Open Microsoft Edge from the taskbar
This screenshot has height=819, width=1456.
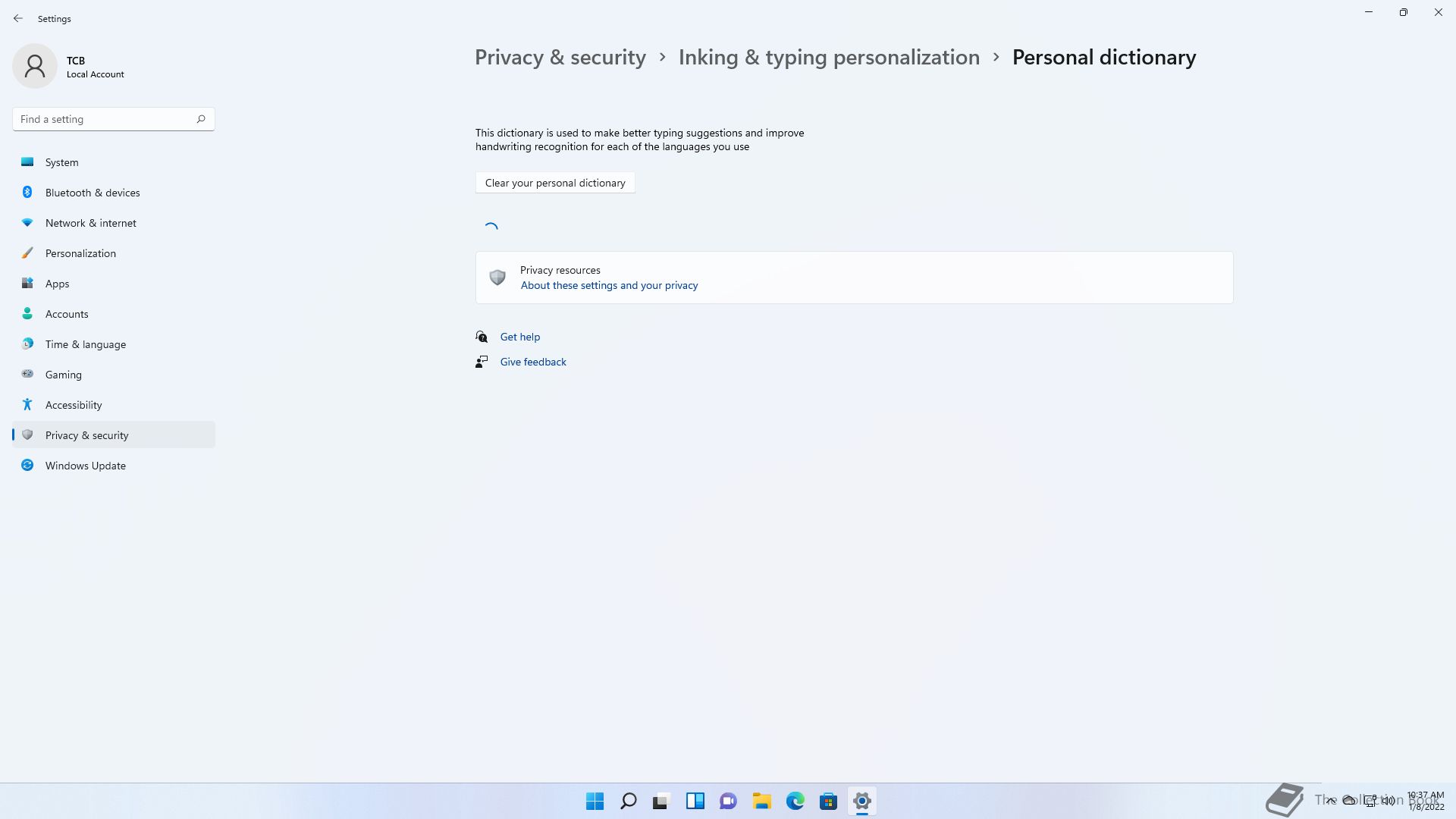point(795,801)
